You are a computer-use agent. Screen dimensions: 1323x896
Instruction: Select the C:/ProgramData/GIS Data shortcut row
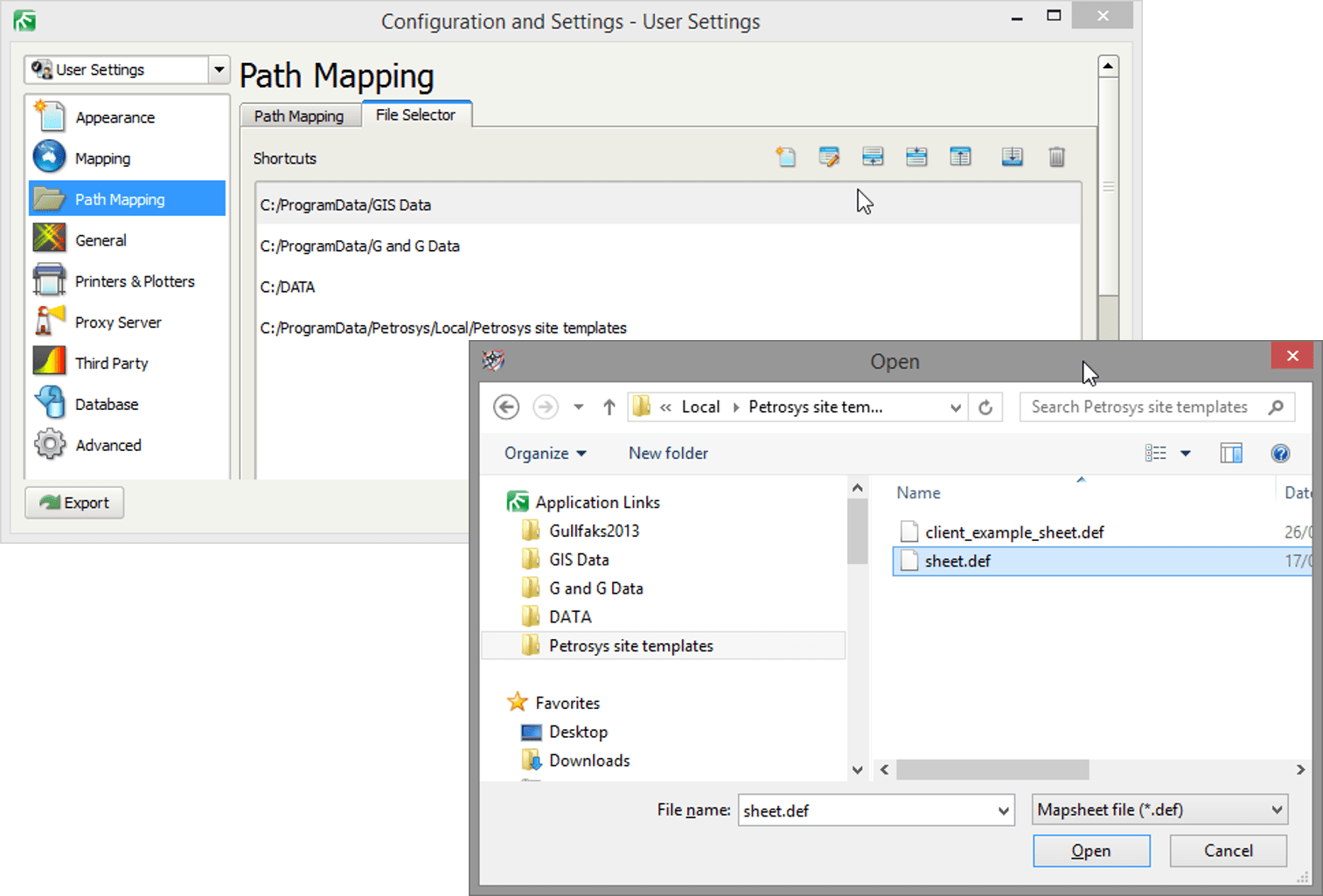(669, 205)
